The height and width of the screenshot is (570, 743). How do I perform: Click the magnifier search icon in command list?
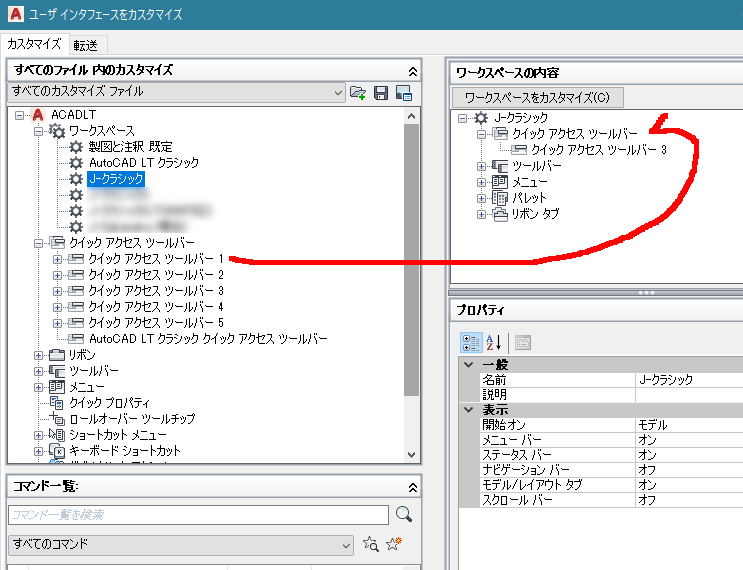coord(404,514)
